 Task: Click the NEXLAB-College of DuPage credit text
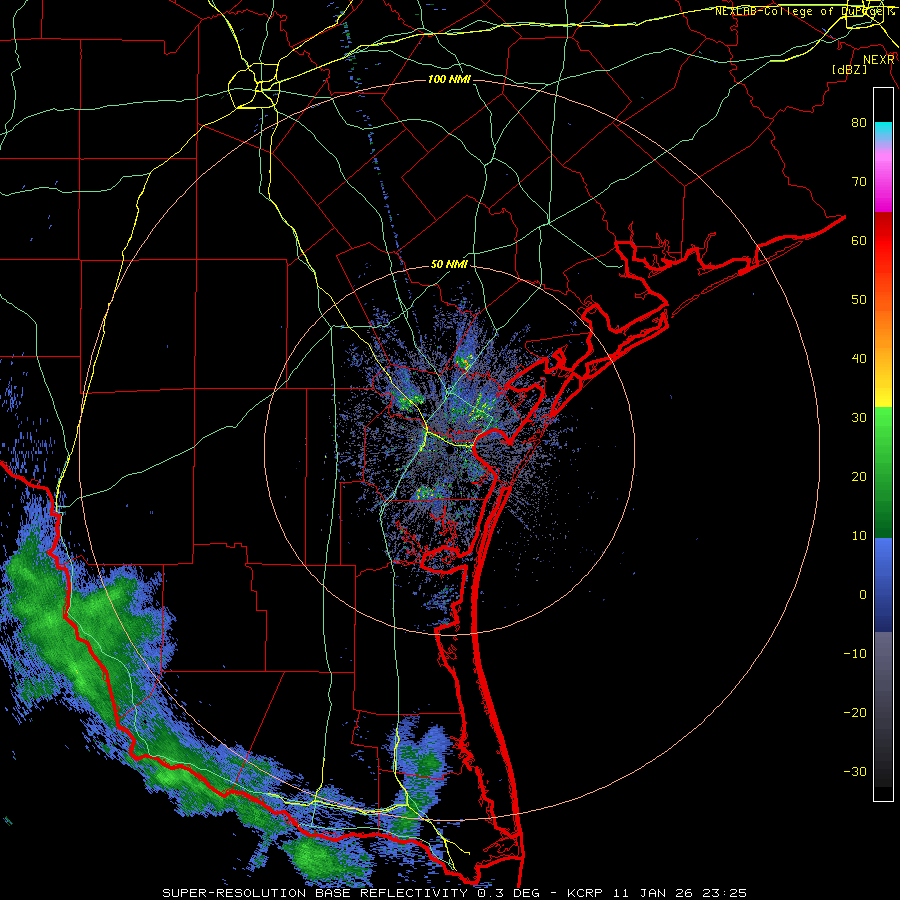[x=805, y=11]
